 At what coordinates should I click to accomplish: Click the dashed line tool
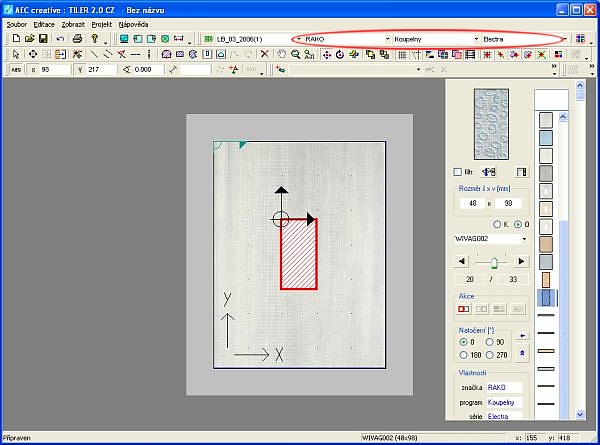click(135, 54)
